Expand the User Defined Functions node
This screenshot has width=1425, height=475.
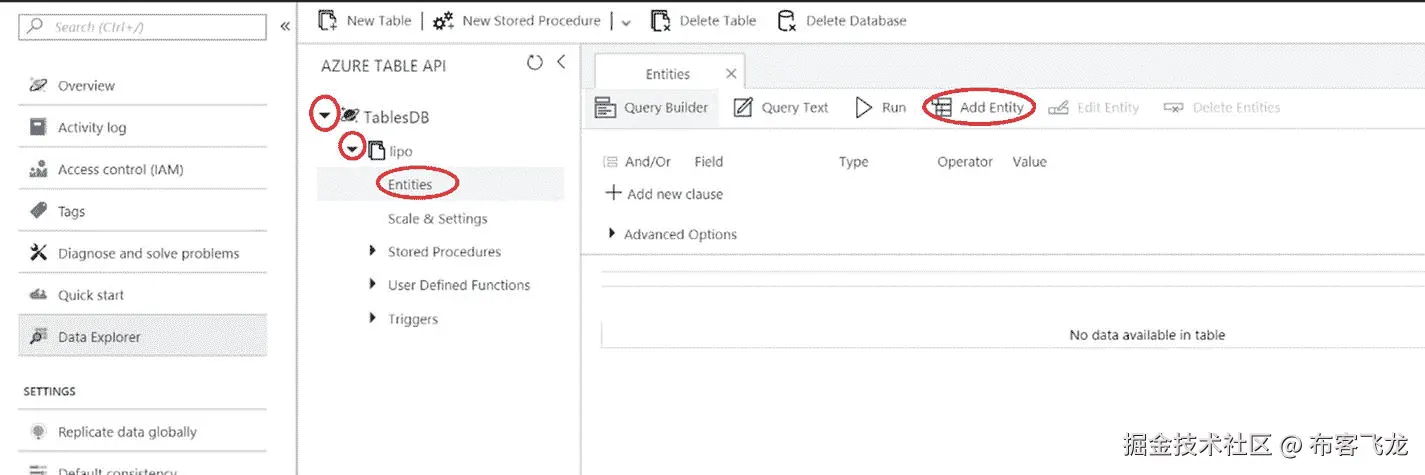373,284
